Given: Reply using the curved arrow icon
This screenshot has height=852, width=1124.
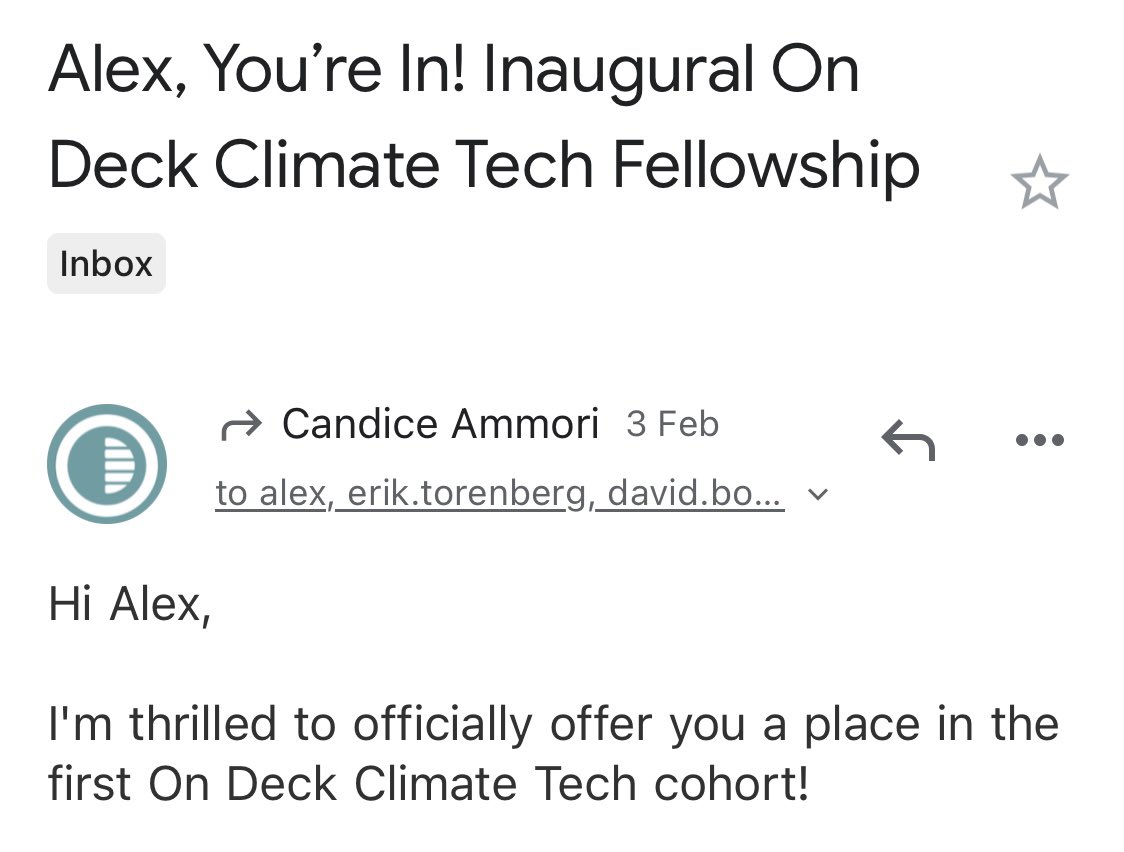Looking at the screenshot, I should (908, 439).
